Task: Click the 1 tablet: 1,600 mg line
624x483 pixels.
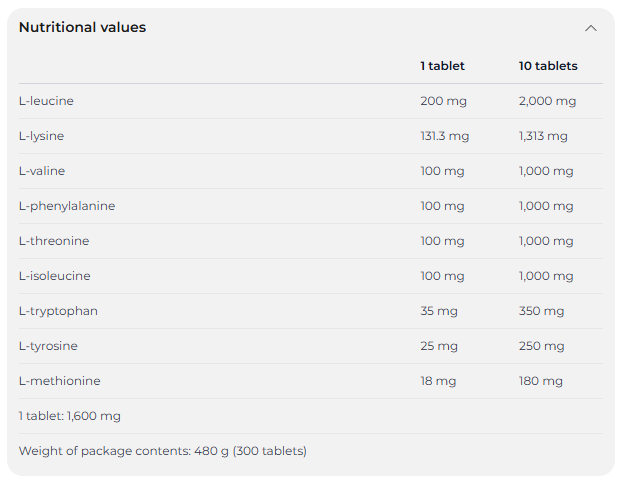Action: pyautogui.click(x=70, y=416)
